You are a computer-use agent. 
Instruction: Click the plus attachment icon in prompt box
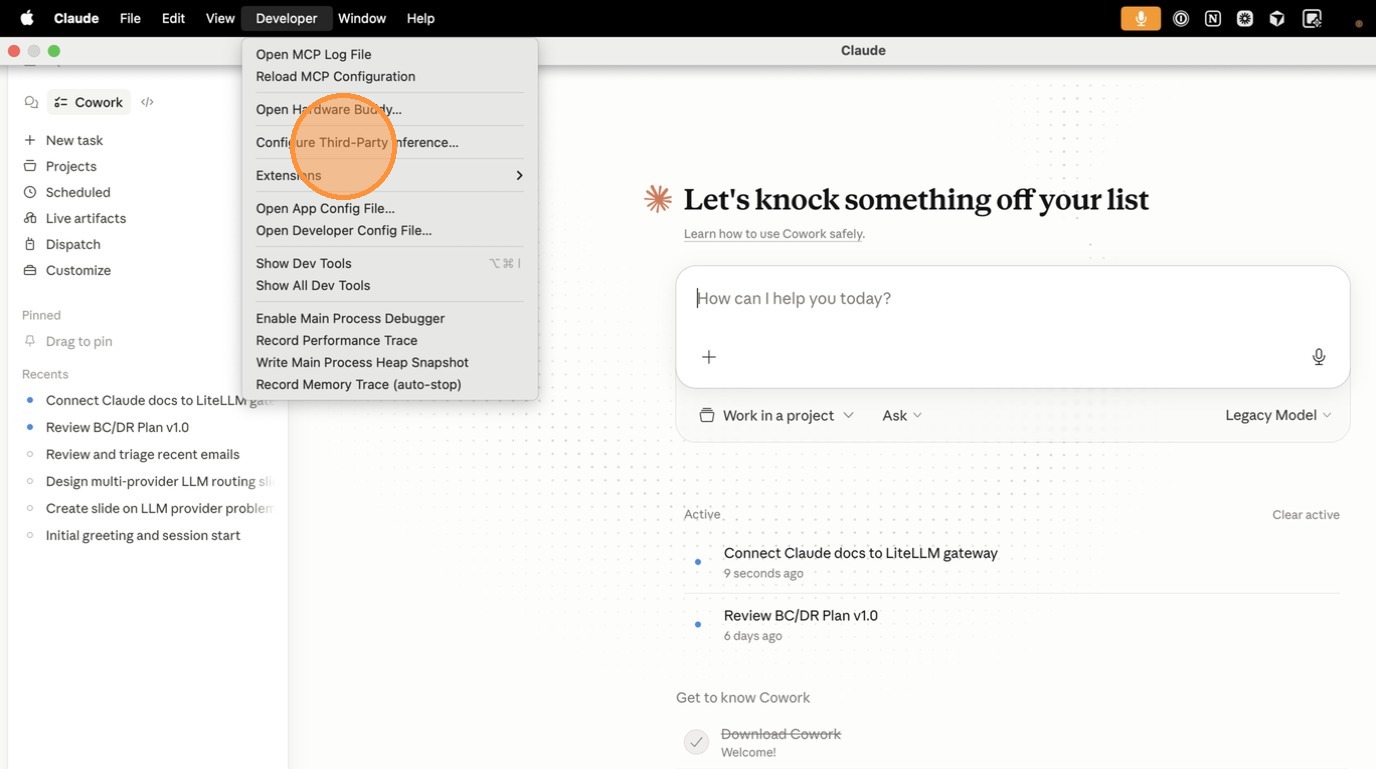tap(708, 357)
